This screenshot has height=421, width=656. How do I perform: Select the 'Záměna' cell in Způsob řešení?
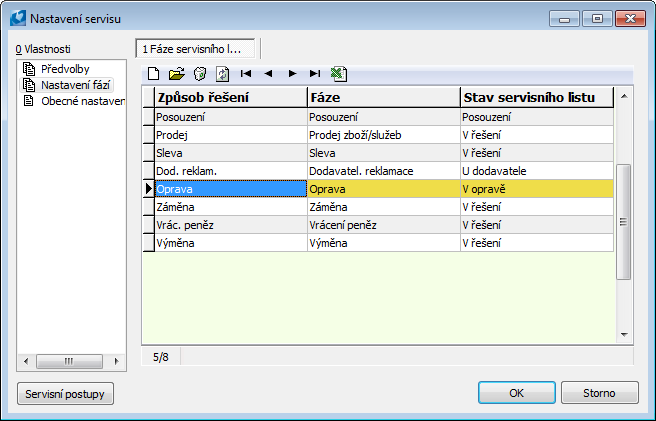231,207
